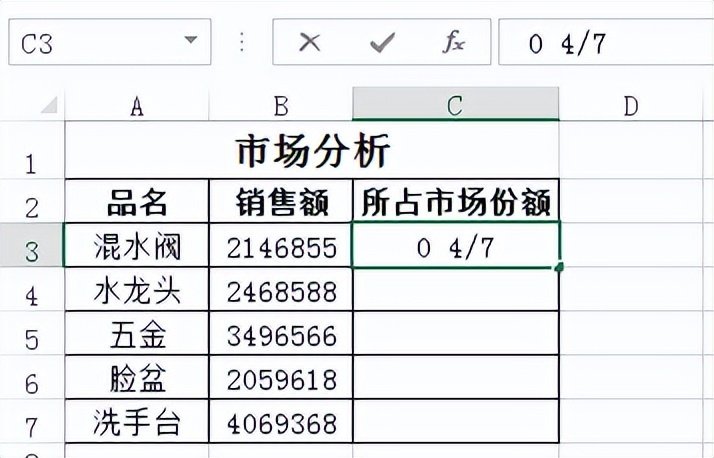Select the column C header
Image resolution: width=714 pixels, height=458 pixels.
coord(455,104)
